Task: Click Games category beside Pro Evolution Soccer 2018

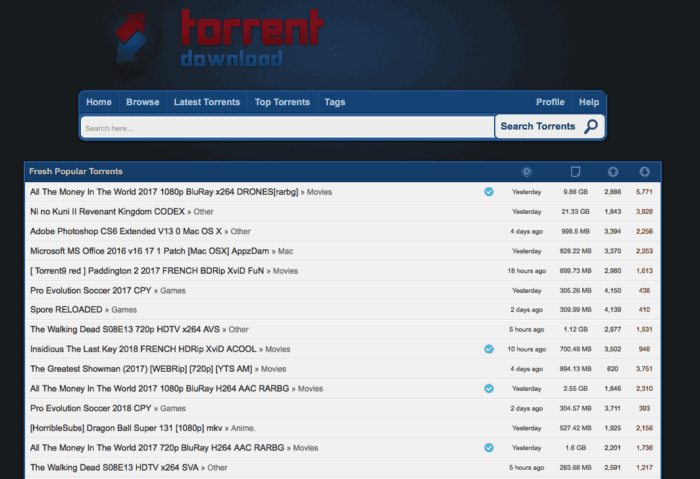Action: [173, 408]
